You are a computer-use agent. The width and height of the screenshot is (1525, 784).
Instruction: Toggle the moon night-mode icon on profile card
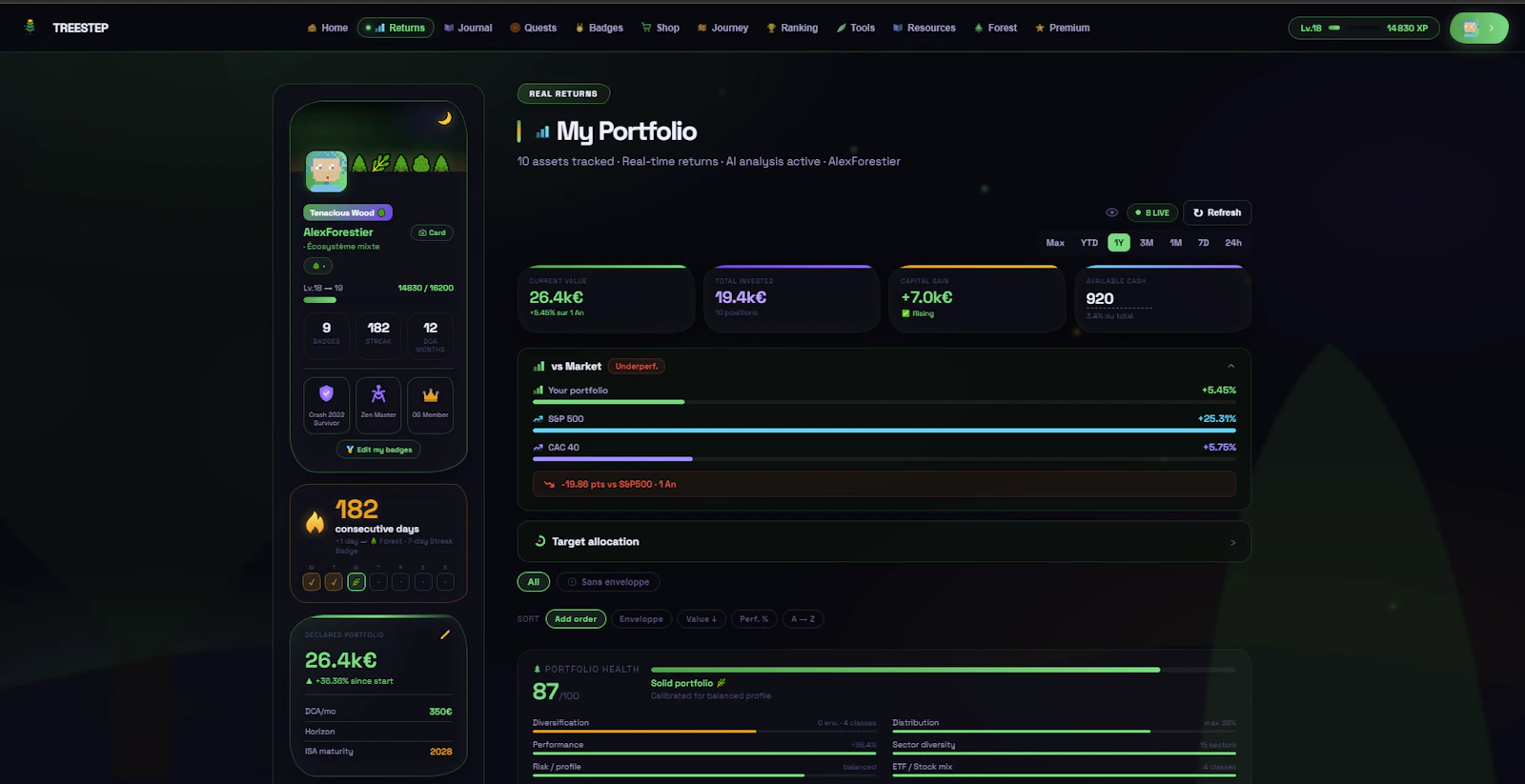click(444, 118)
